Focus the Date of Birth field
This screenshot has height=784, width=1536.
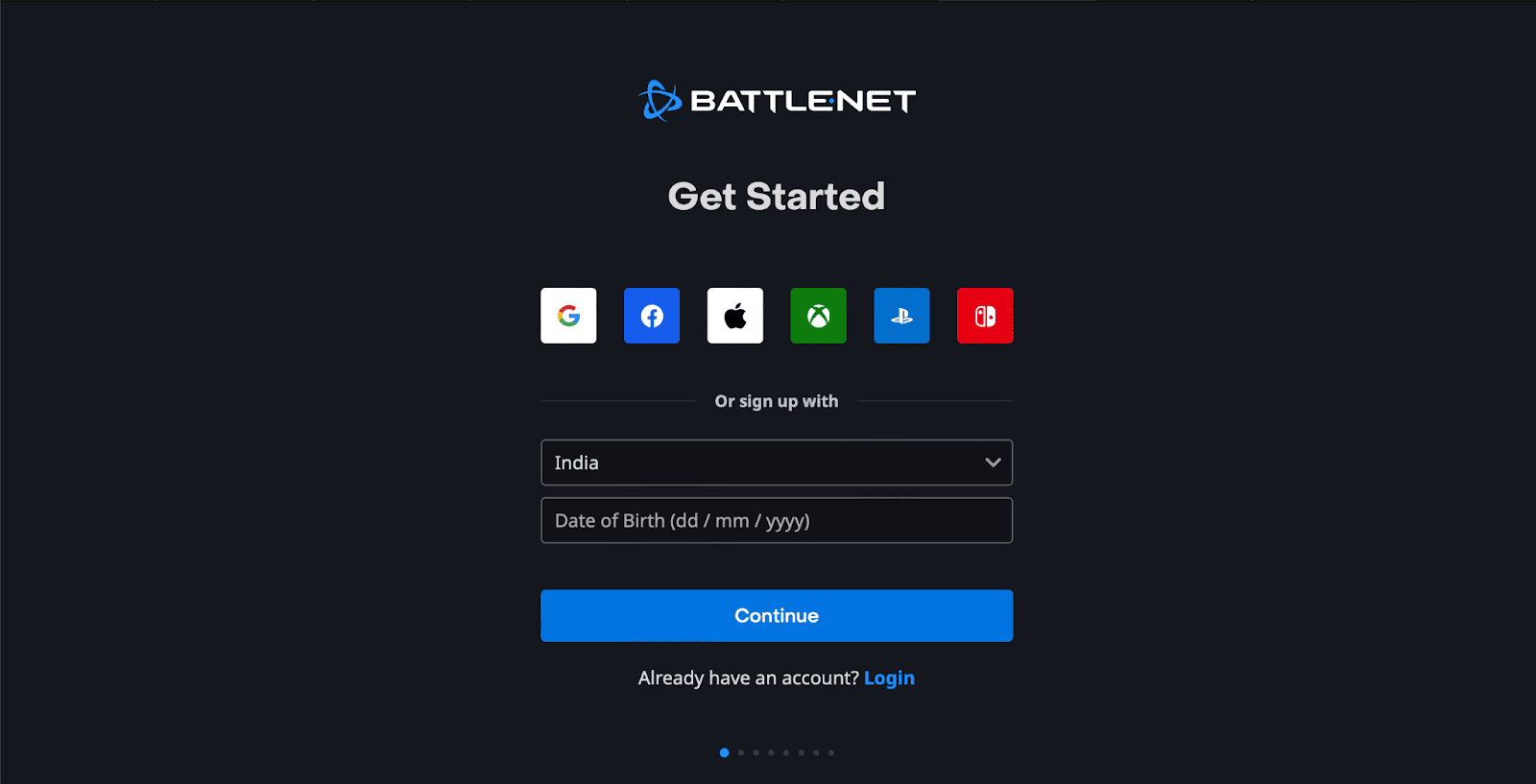[777, 520]
